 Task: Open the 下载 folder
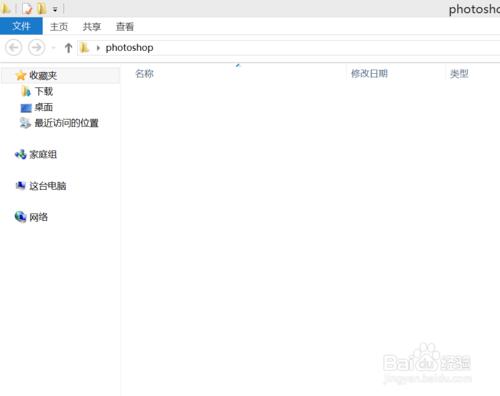pyautogui.click(x=44, y=91)
